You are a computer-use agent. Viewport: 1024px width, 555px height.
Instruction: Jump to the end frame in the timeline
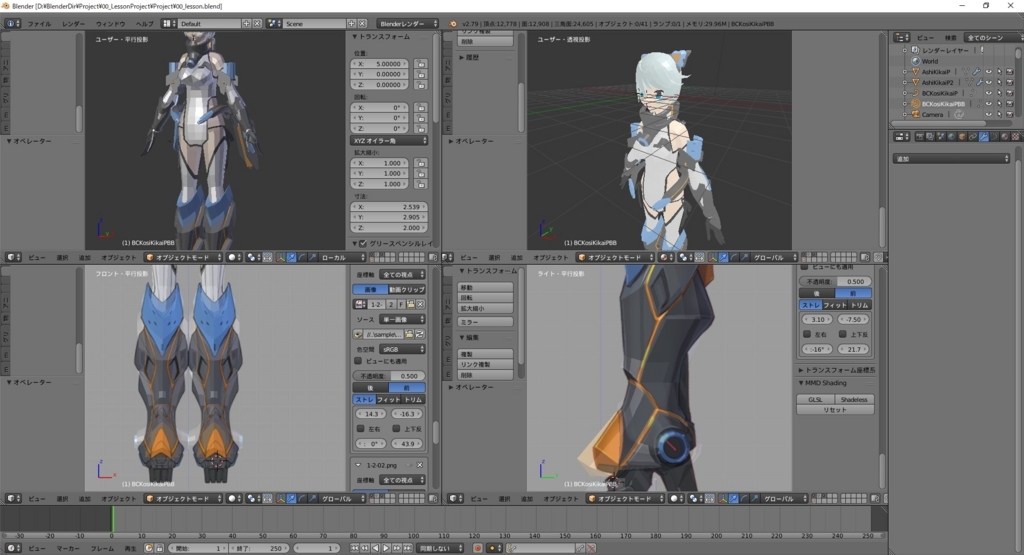pyautogui.click(x=408, y=548)
